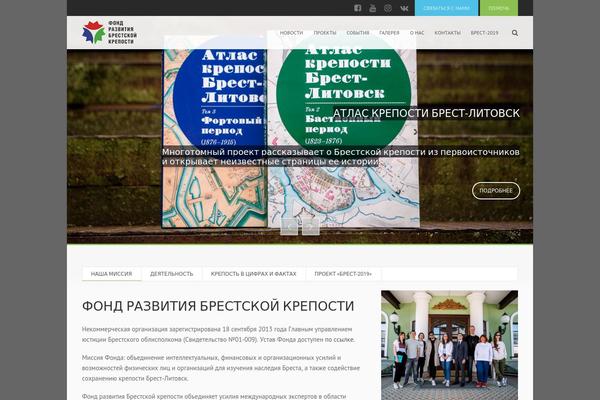Open the 'О нас' menu item
Viewport: 600px width, 400px height.
417,33
